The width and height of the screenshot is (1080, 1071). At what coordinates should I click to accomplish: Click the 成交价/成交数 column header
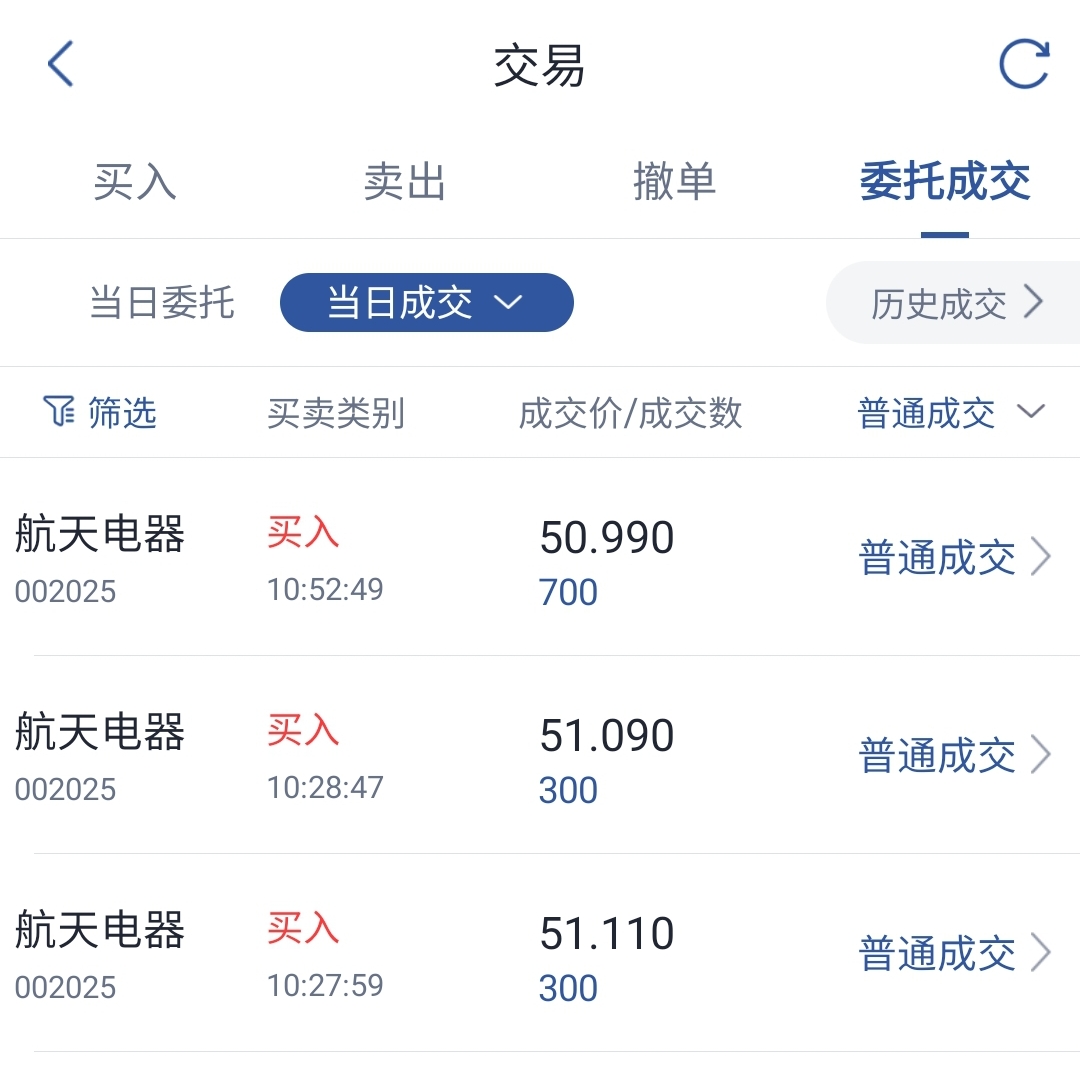[x=630, y=413]
